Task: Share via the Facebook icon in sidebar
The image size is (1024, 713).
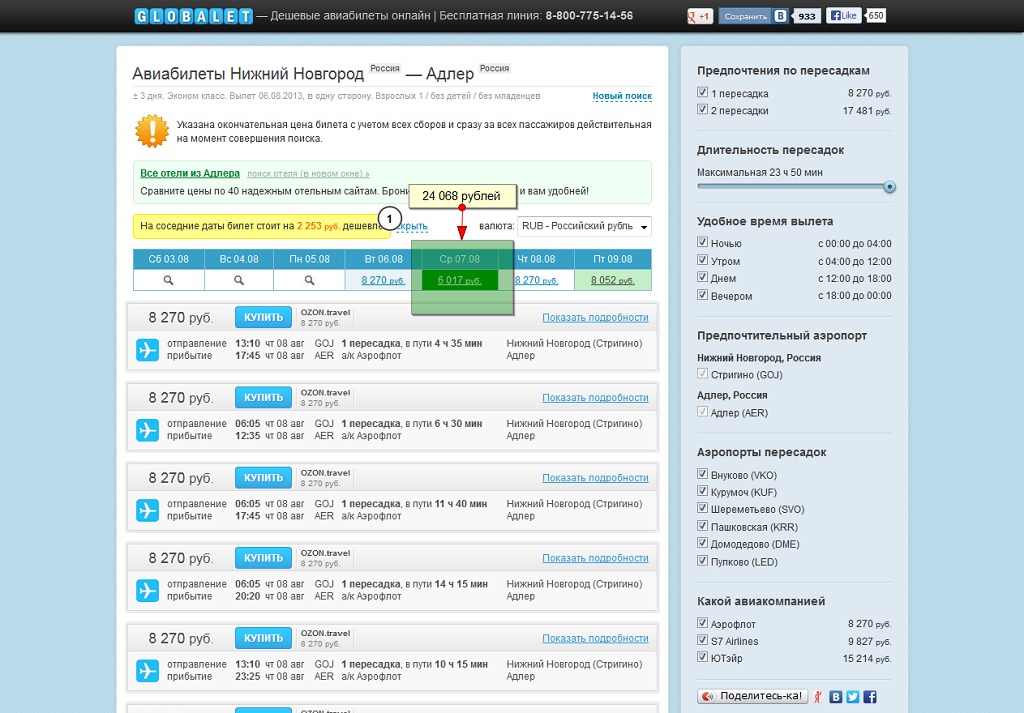Action: (869, 696)
